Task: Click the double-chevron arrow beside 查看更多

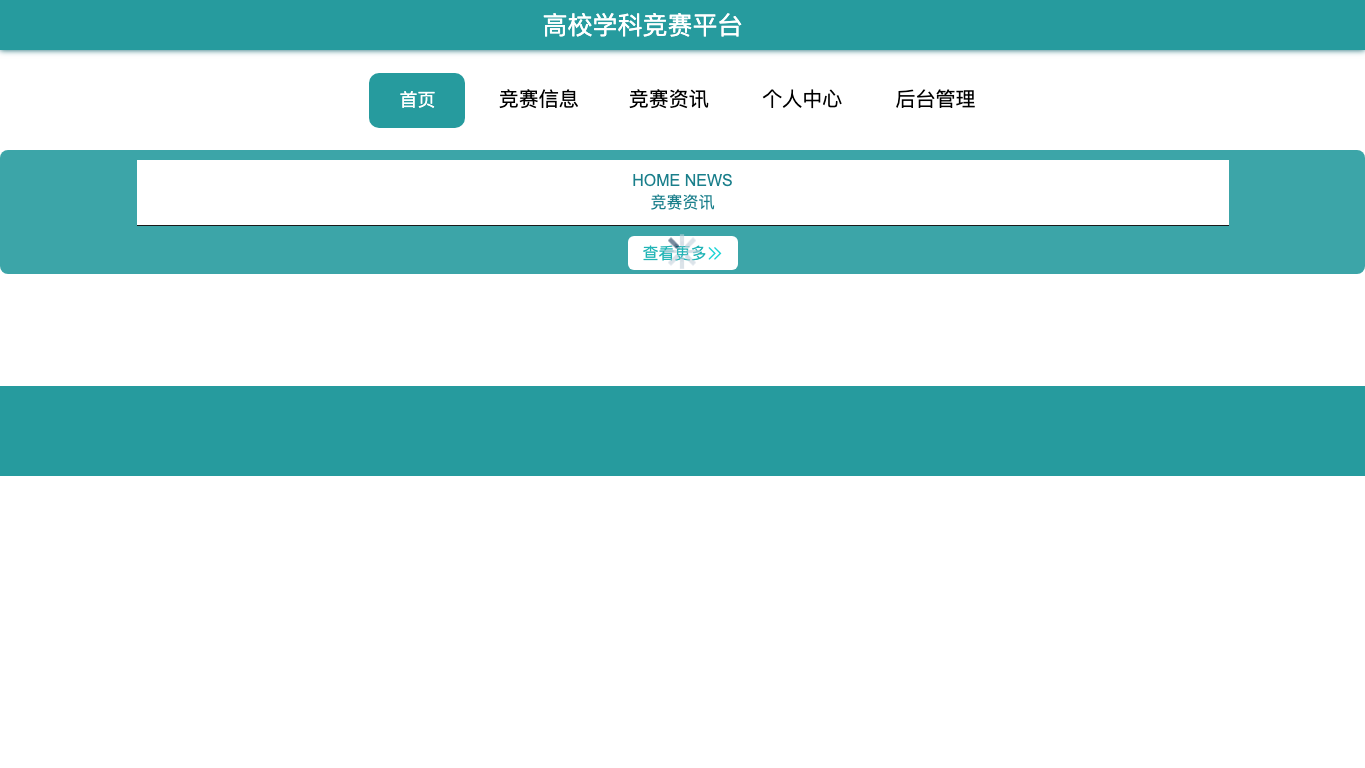Action: tap(715, 254)
